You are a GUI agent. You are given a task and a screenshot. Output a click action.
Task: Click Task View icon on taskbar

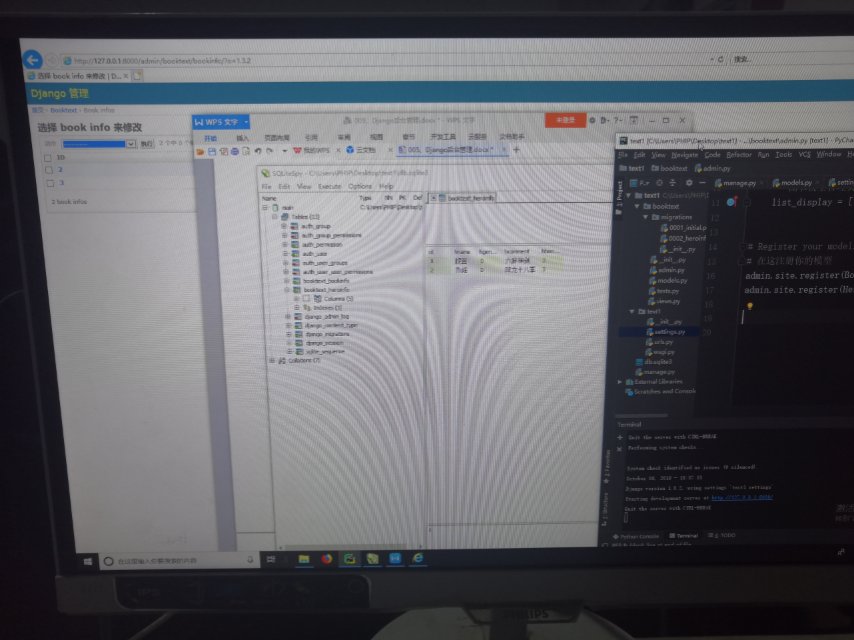click(x=271, y=559)
